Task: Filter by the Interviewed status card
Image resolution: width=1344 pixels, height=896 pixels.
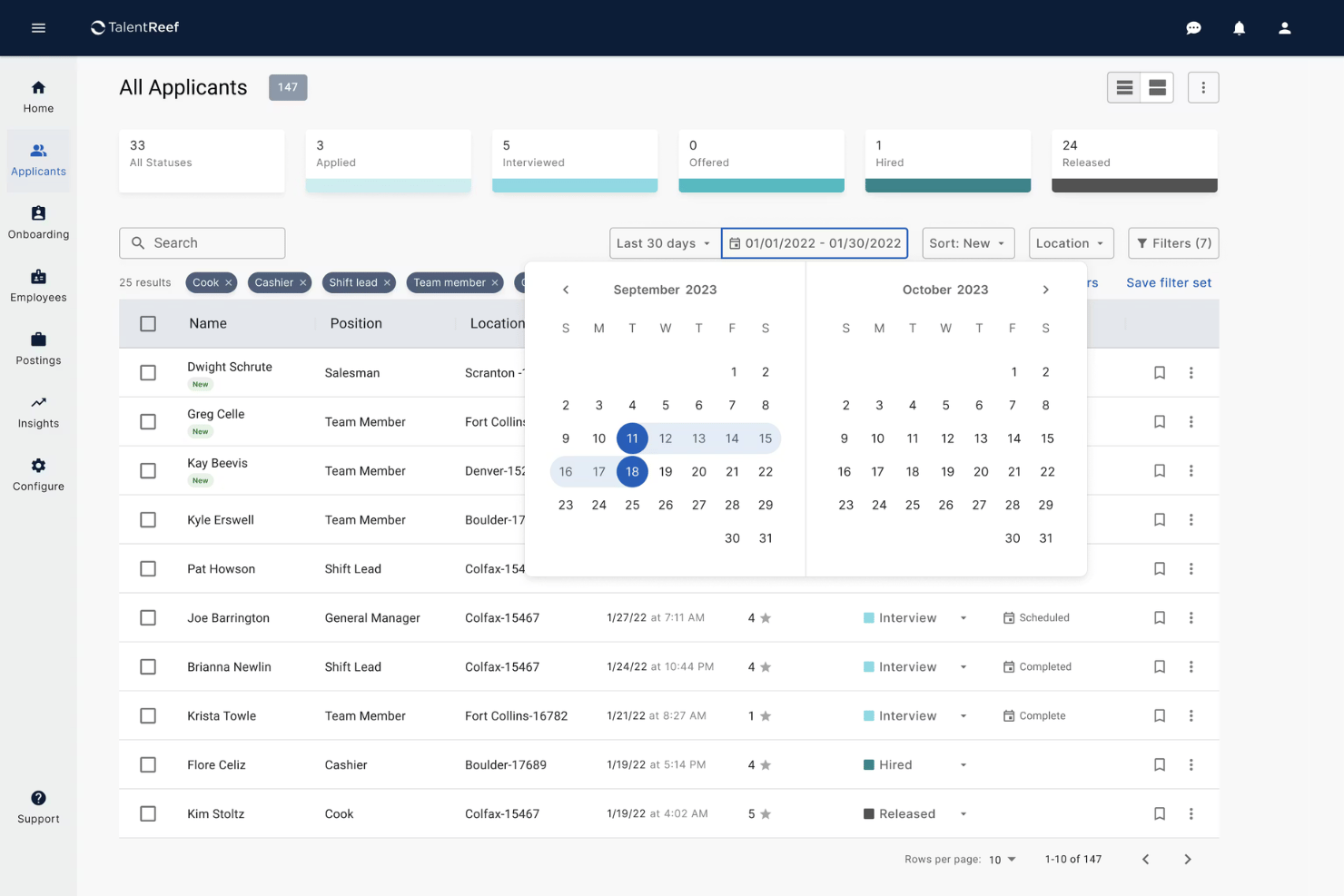Action: coord(575,161)
